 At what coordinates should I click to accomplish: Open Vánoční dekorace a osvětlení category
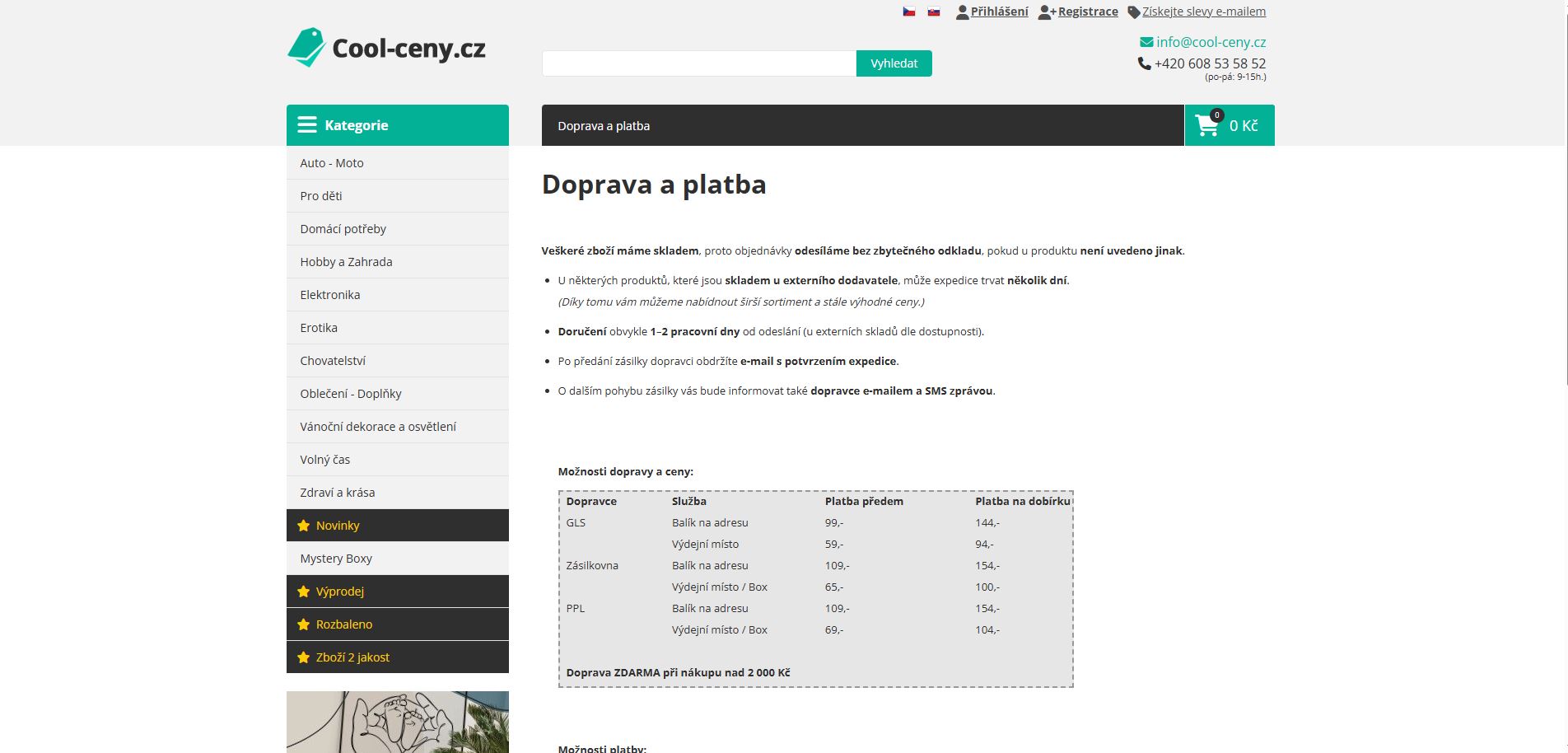(398, 427)
